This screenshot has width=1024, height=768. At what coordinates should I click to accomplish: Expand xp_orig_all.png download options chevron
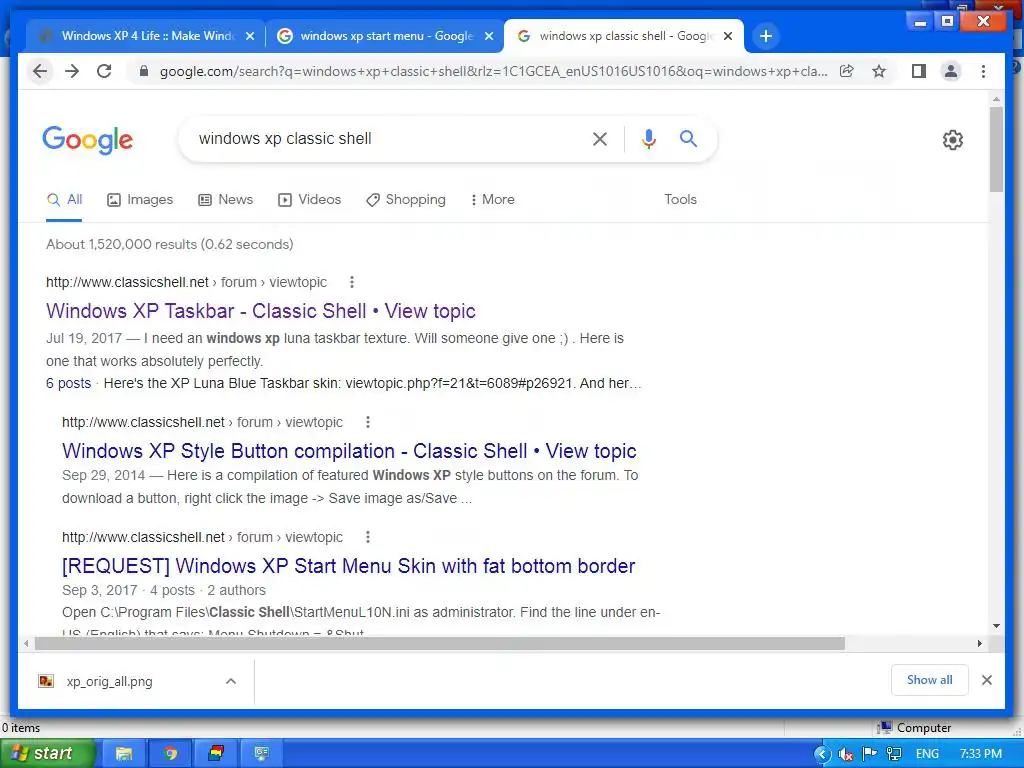[231, 681]
